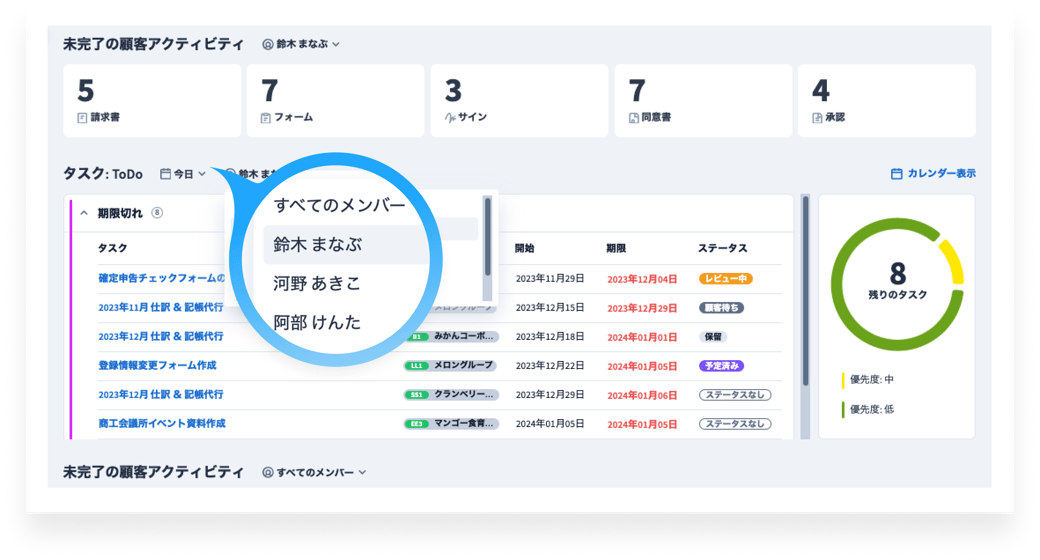Click the green 優先度: 低 legend marker
Viewport: 1040px width, 560px height.
coord(843,409)
